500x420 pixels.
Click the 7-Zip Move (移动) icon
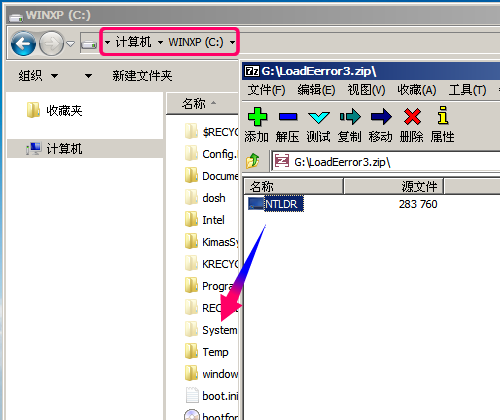point(381,117)
